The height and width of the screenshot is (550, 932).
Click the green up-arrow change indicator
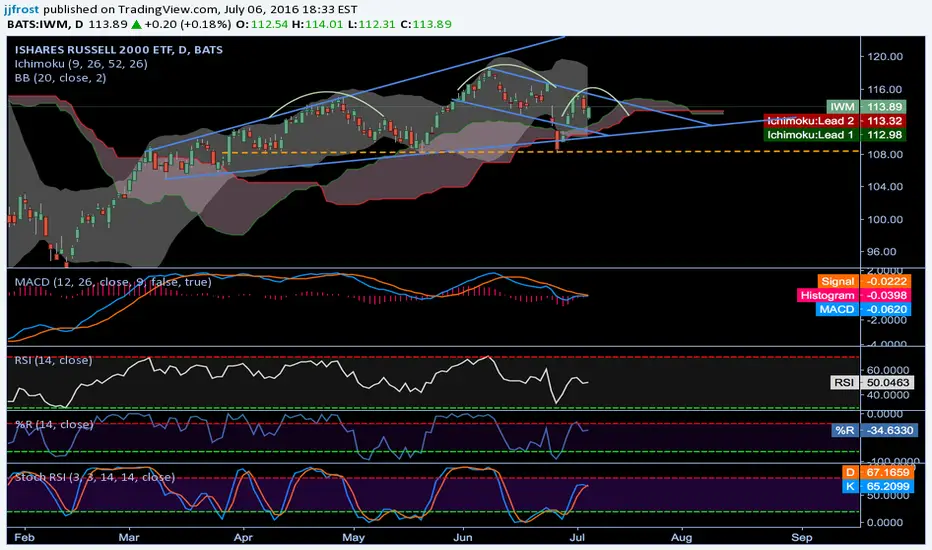(x=136, y=24)
